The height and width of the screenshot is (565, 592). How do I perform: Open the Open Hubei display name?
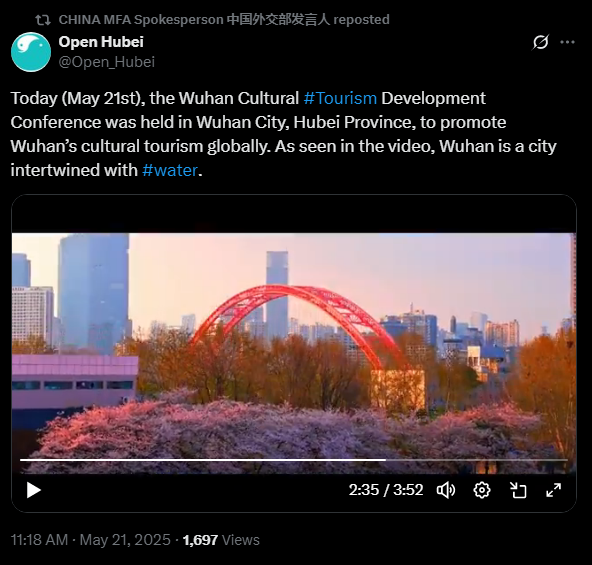101,42
